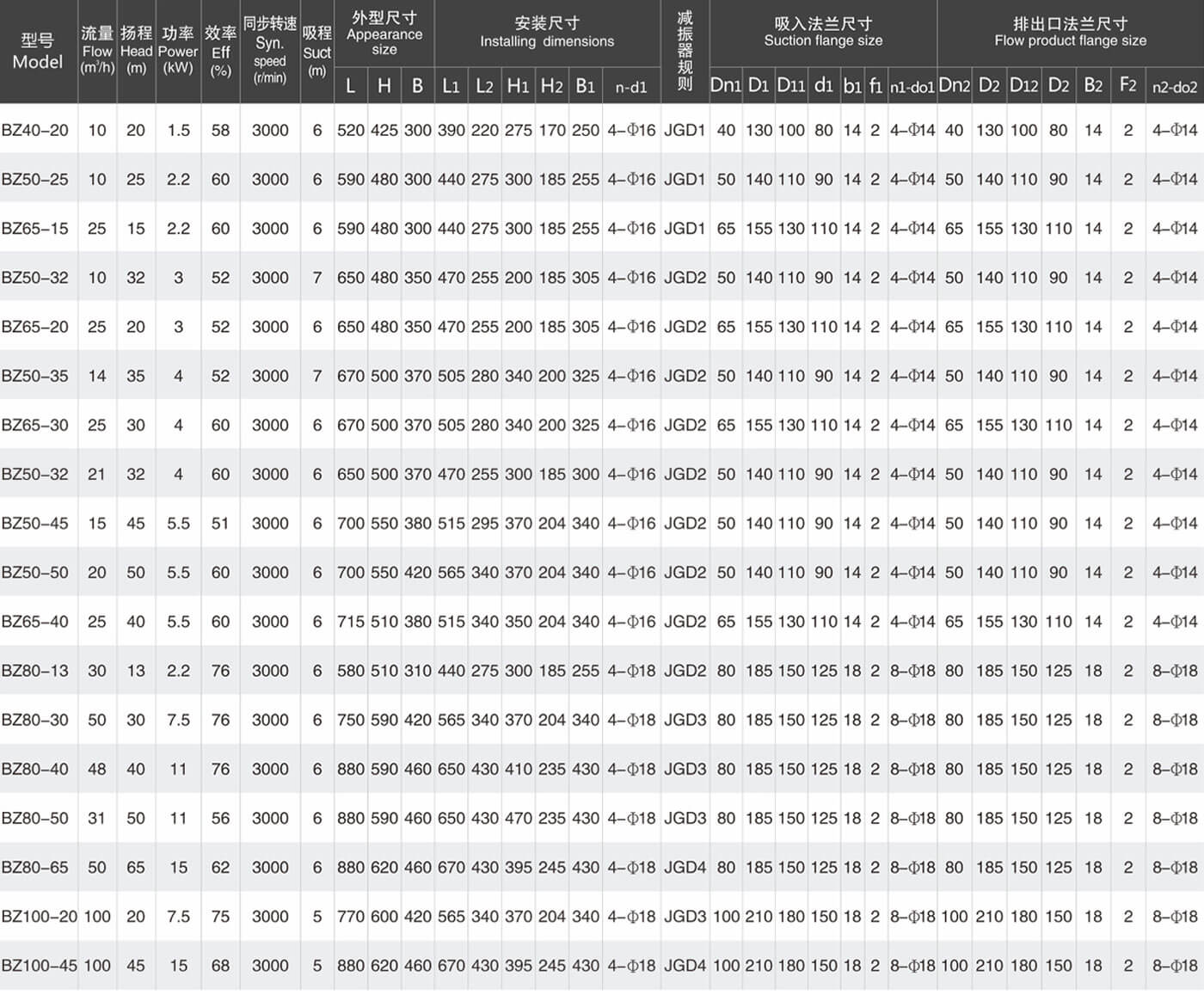Click the BZ50-35 model cell
The image size is (1204, 995).
pos(35,375)
